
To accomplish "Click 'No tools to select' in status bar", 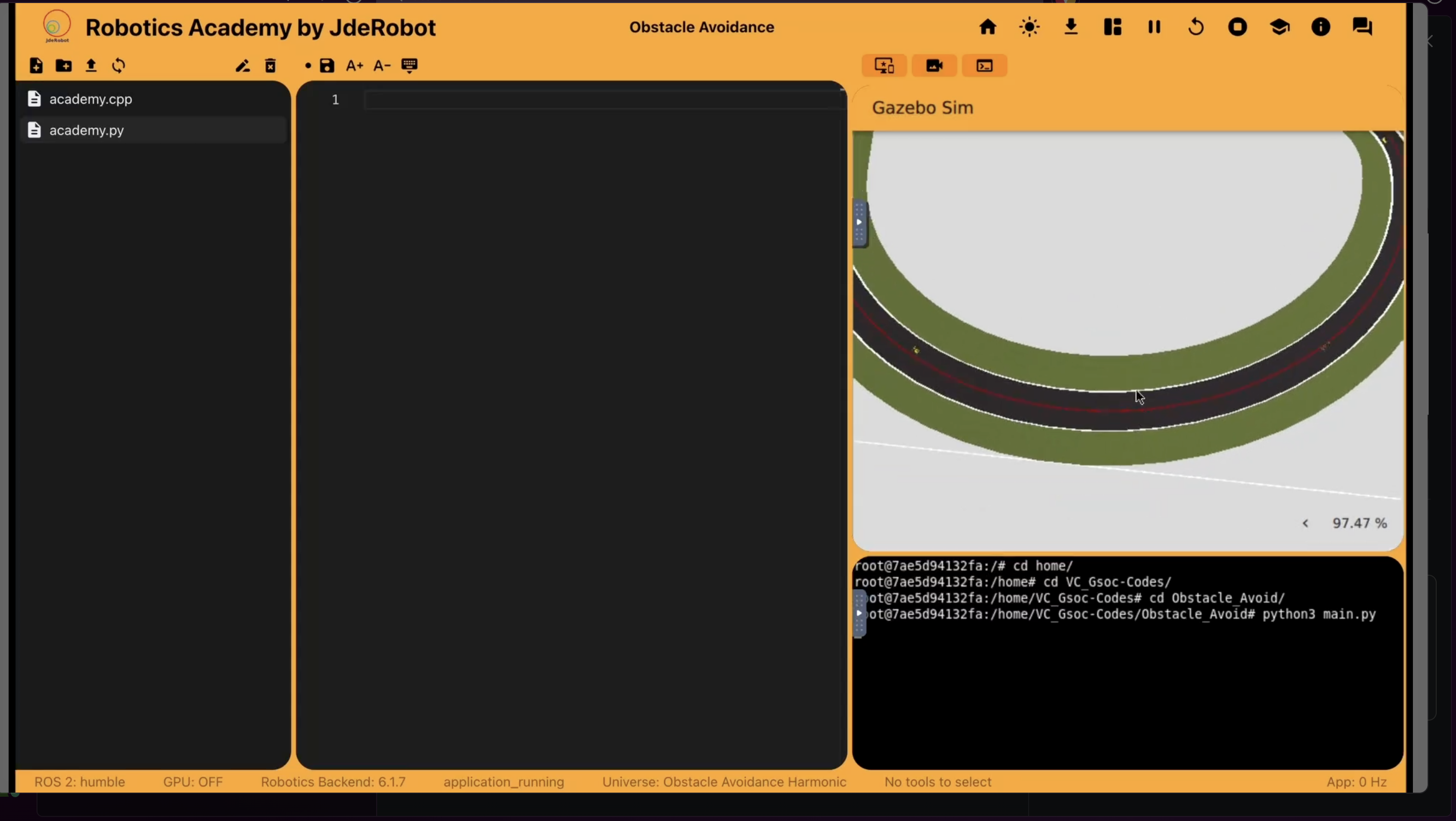I will click(938, 782).
